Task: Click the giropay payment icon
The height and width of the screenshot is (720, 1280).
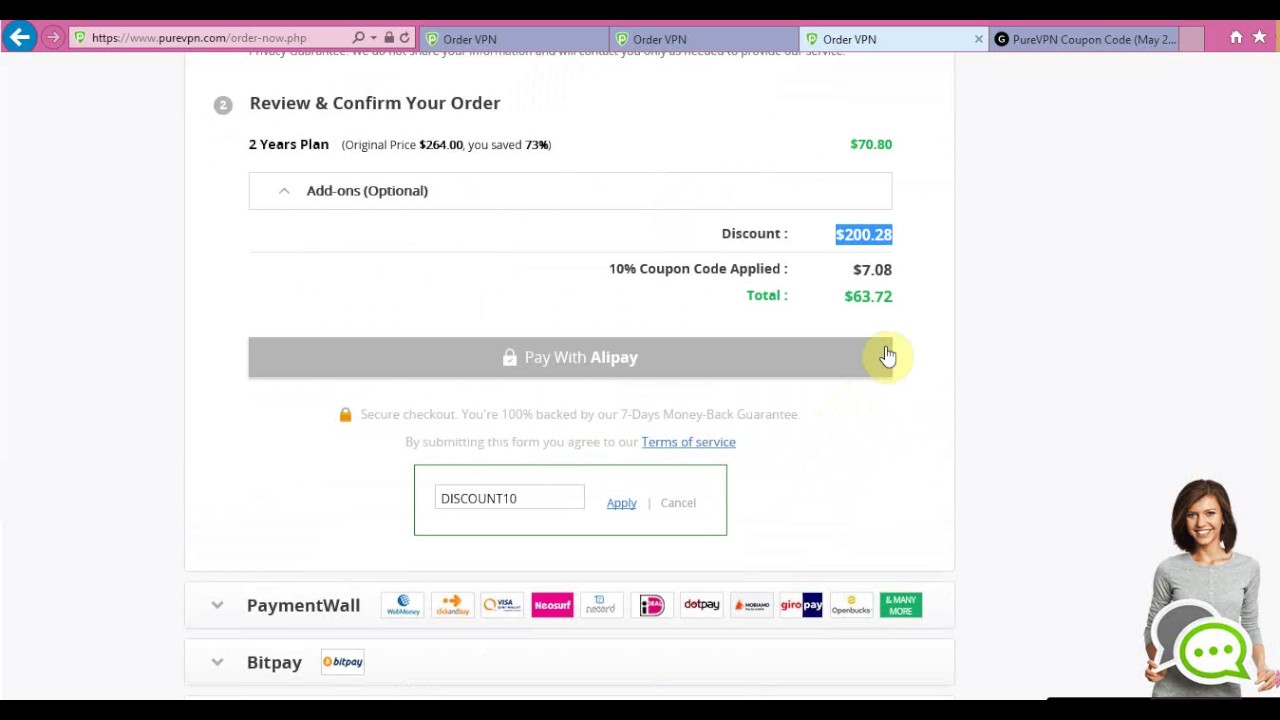Action: (801, 605)
